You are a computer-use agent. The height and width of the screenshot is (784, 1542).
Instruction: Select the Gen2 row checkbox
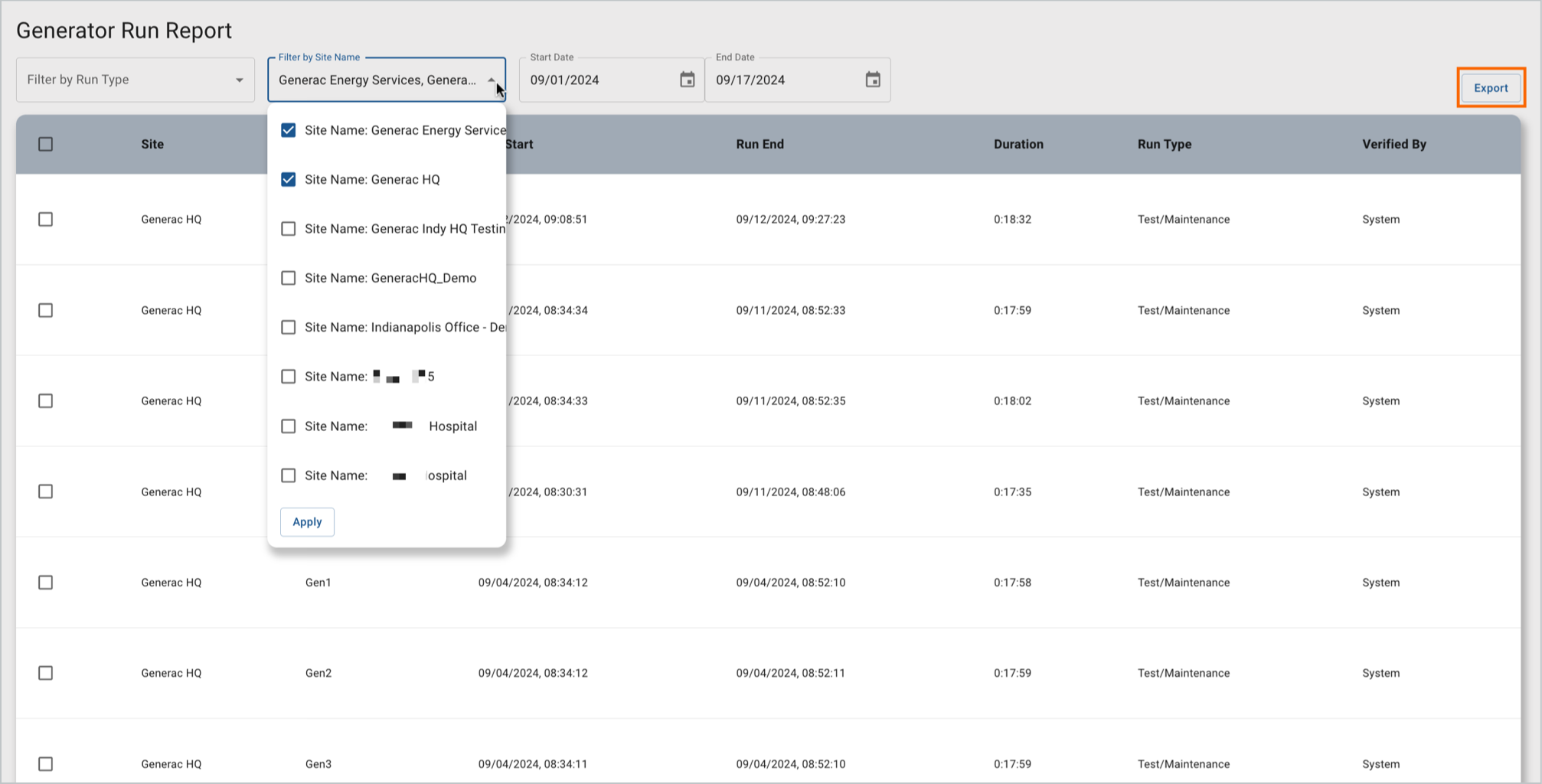(x=46, y=673)
